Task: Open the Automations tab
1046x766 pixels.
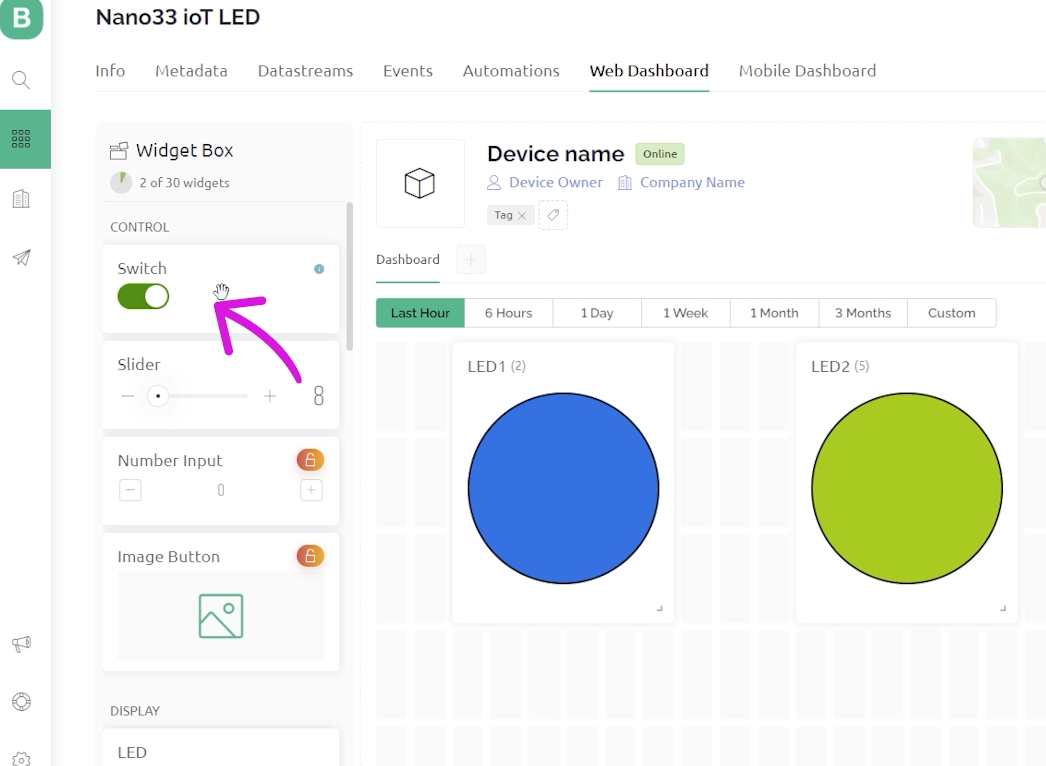Action: tap(511, 71)
